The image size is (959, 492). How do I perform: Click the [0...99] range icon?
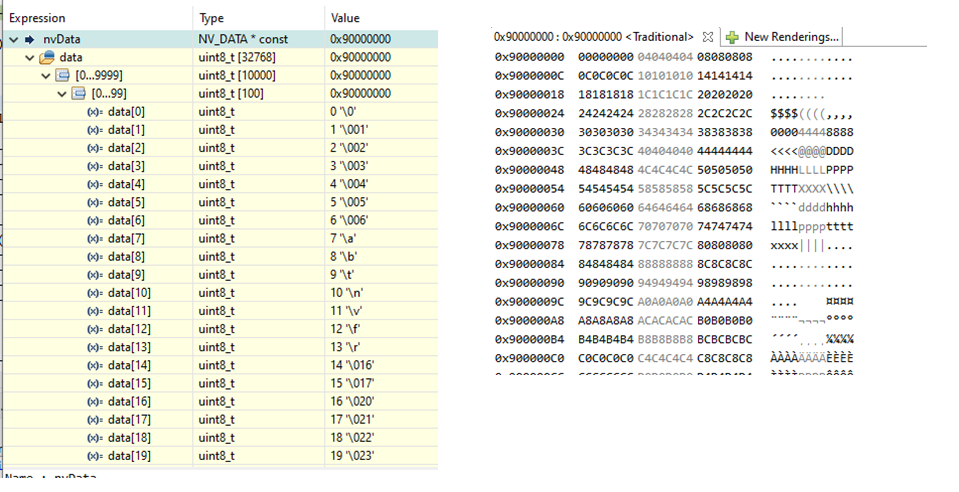tap(78, 94)
